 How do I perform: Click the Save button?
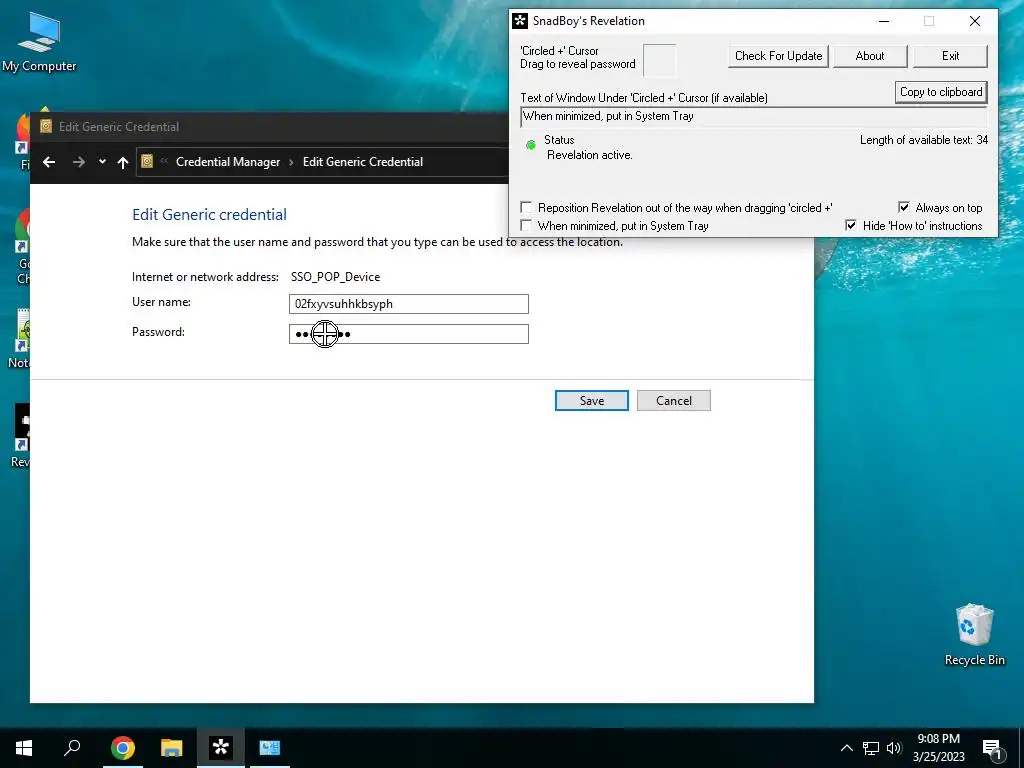(x=592, y=401)
